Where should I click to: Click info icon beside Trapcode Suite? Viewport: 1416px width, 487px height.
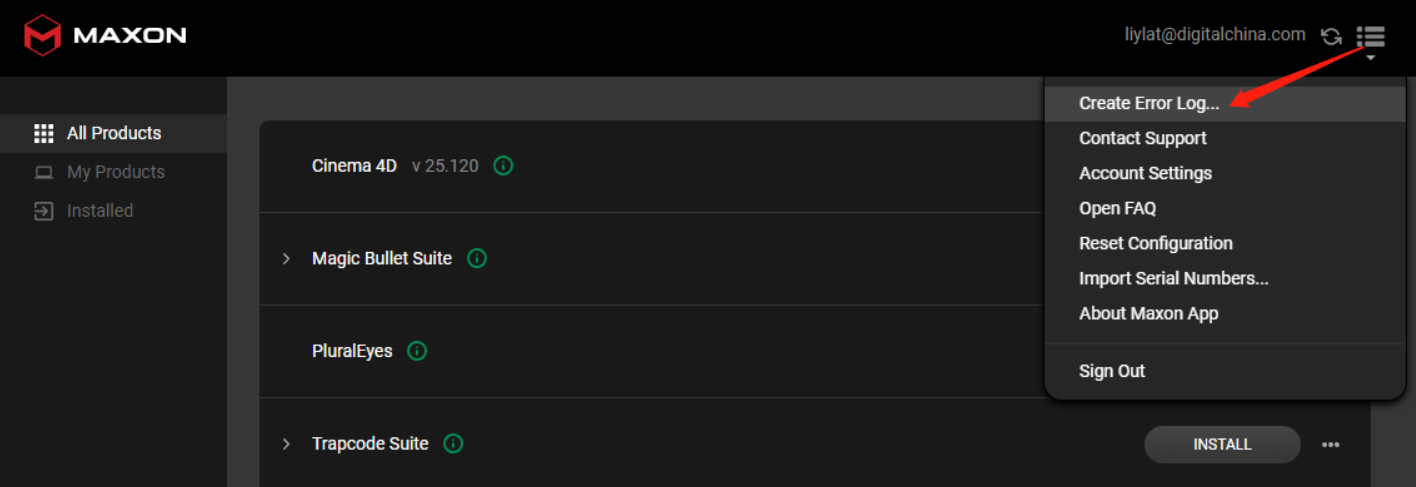click(x=454, y=444)
